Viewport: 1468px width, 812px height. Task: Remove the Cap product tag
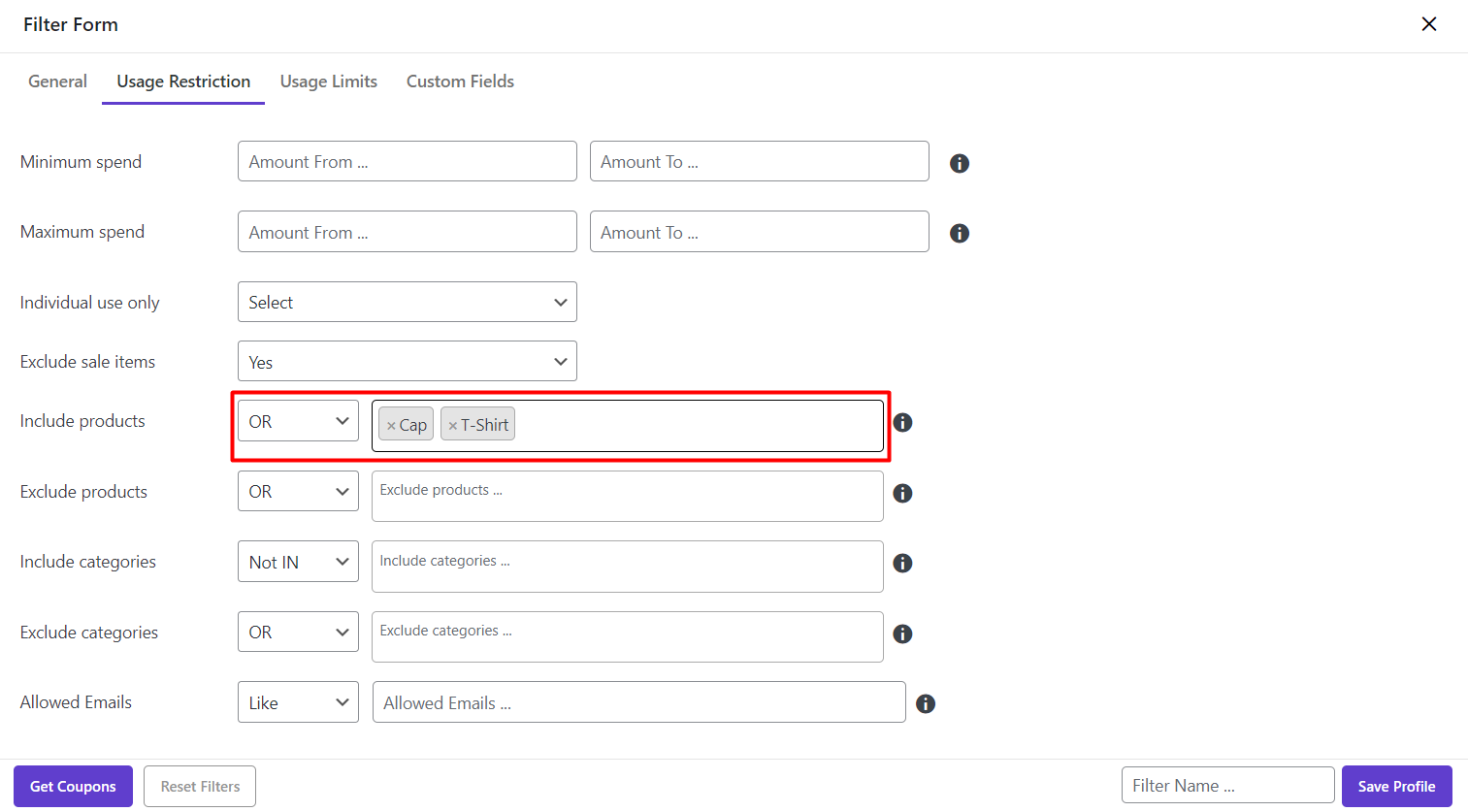point(391,426)
